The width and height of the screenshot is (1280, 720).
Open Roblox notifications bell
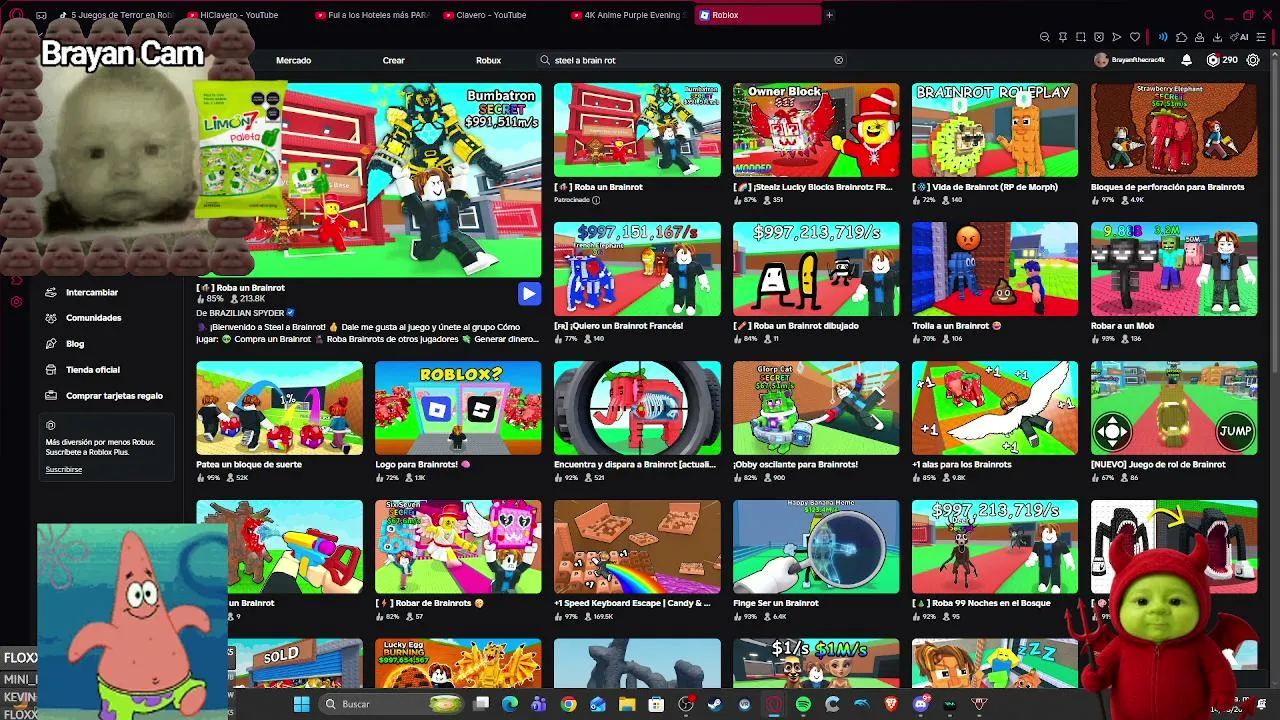[1186, 60]
